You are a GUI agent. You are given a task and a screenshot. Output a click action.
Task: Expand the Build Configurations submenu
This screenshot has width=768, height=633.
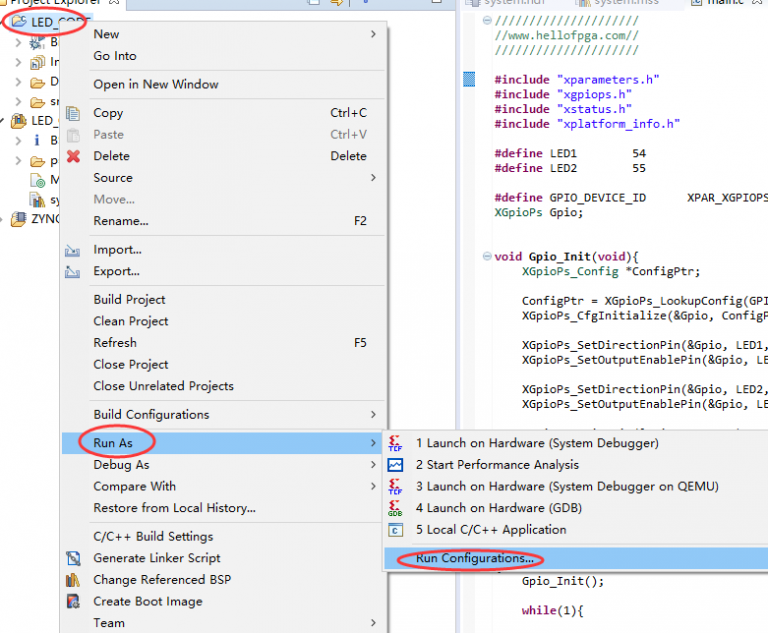coord(151,415)
